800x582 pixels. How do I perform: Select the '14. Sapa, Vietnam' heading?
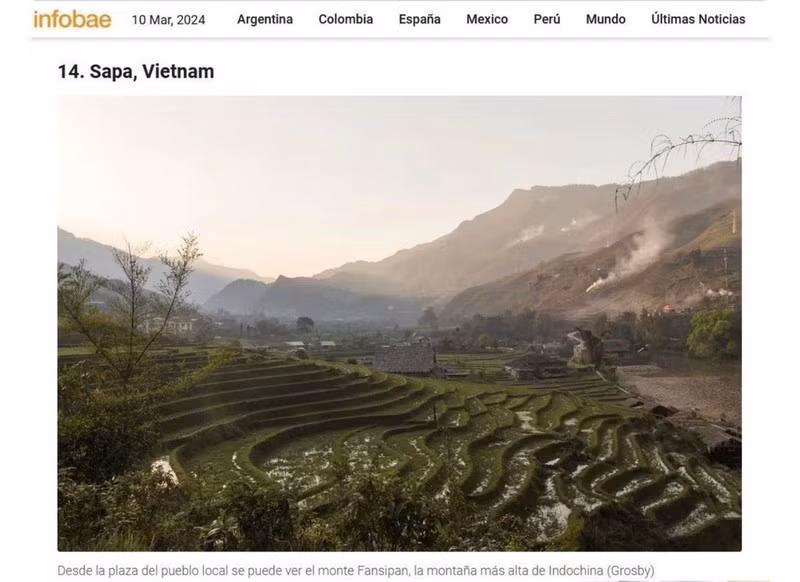pyautogui.click(x=136, y=71)
